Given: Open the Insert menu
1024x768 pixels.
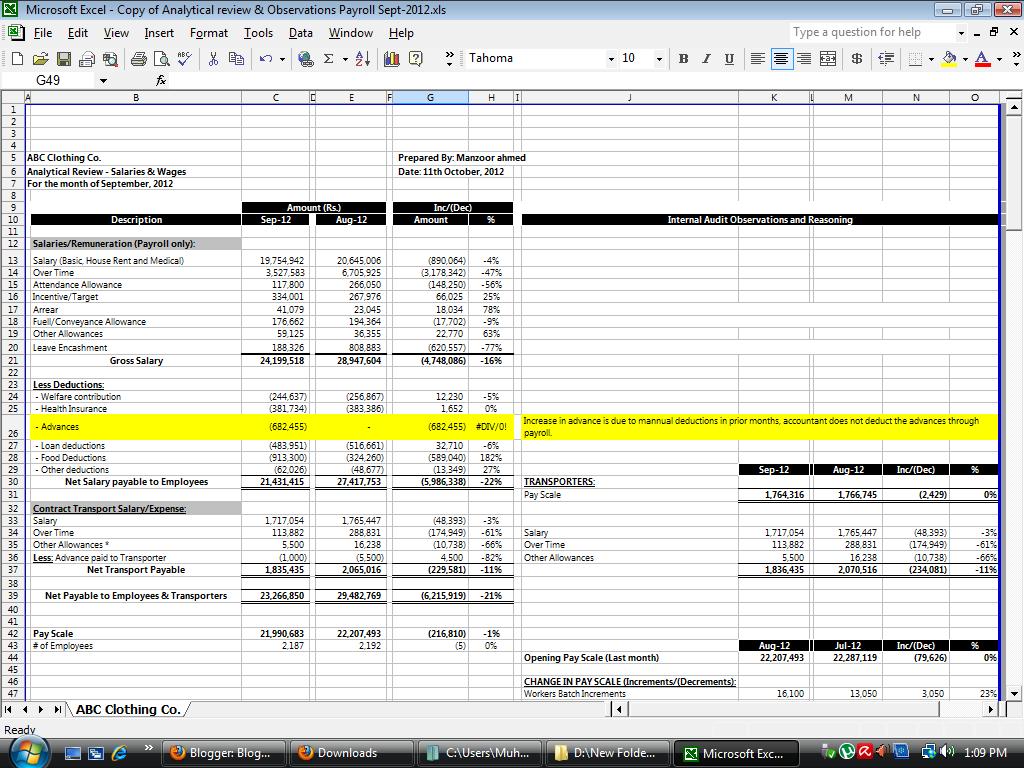Looking at the screenshot, I should pyautogui.click(x=159, y=33).
